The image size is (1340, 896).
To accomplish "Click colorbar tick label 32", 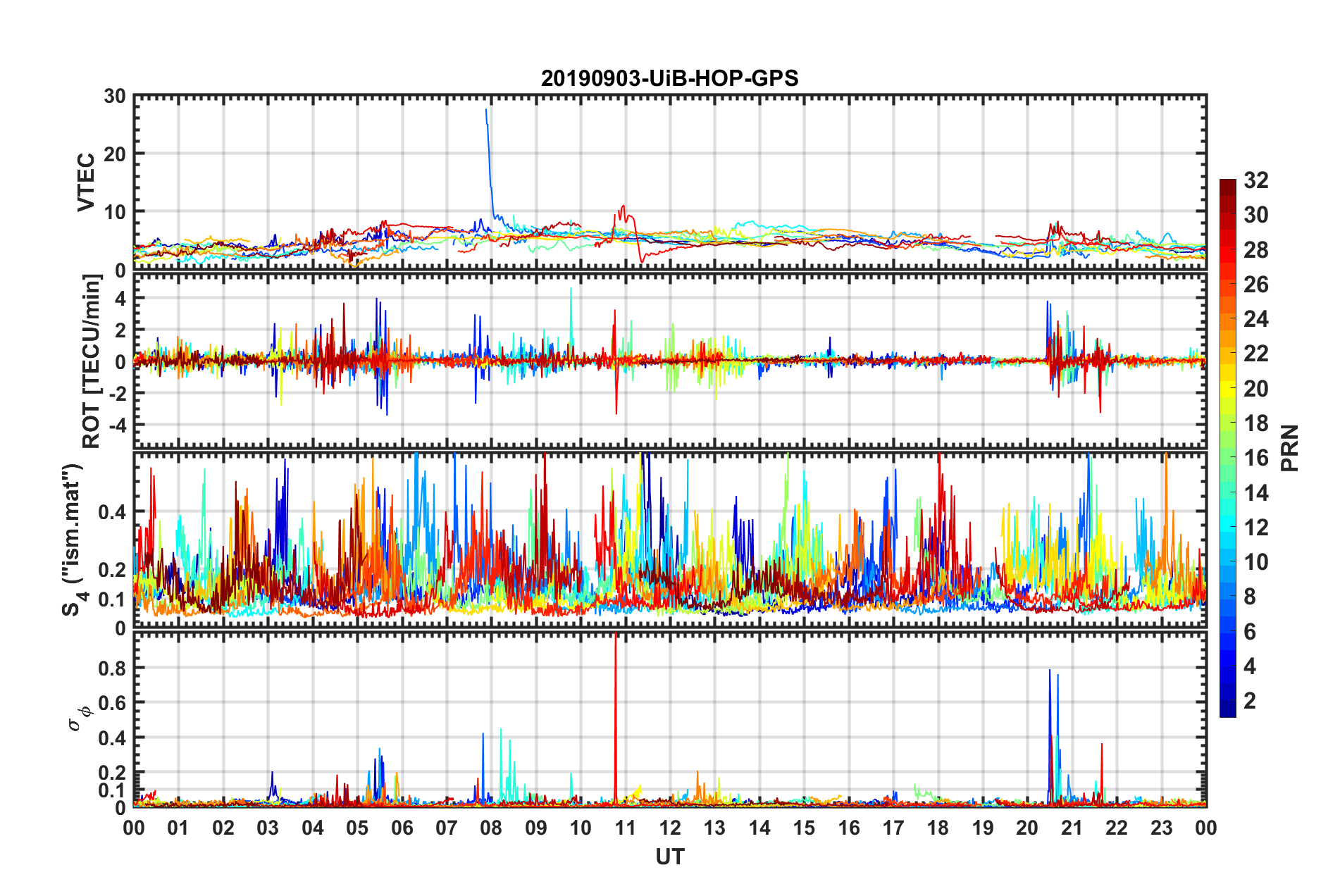I will pyautogui.click(x=1255, y=180).
